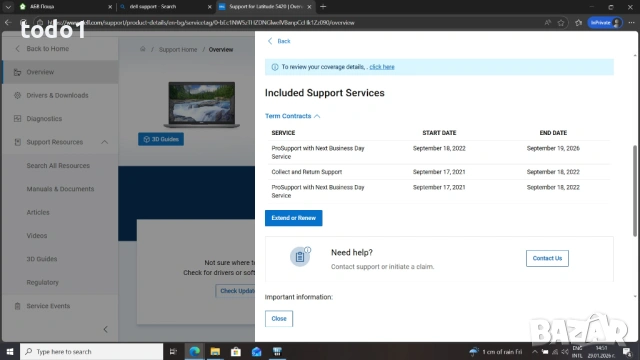Open browser settings and more menu

click(631, 23)
